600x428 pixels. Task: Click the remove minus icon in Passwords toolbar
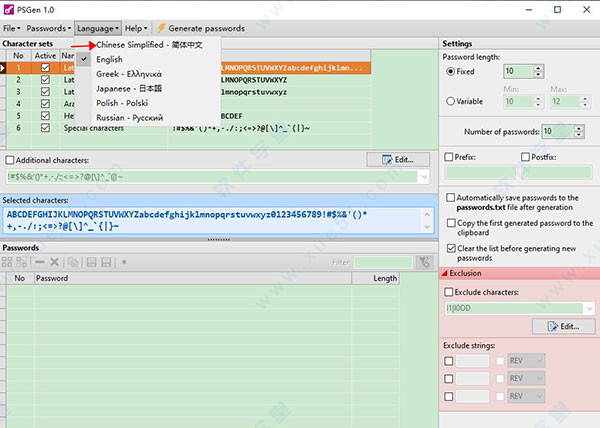[x=39, y=262]
